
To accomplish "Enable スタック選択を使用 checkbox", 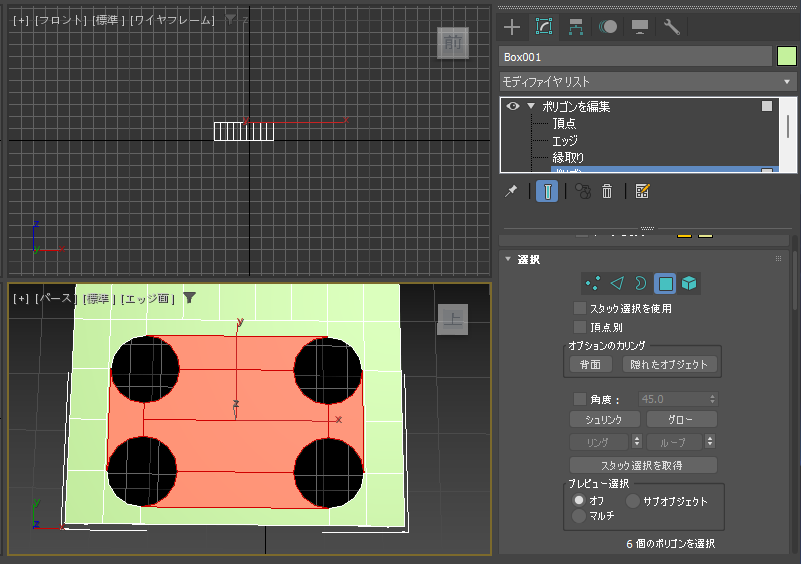I will [x=580, y=308].
